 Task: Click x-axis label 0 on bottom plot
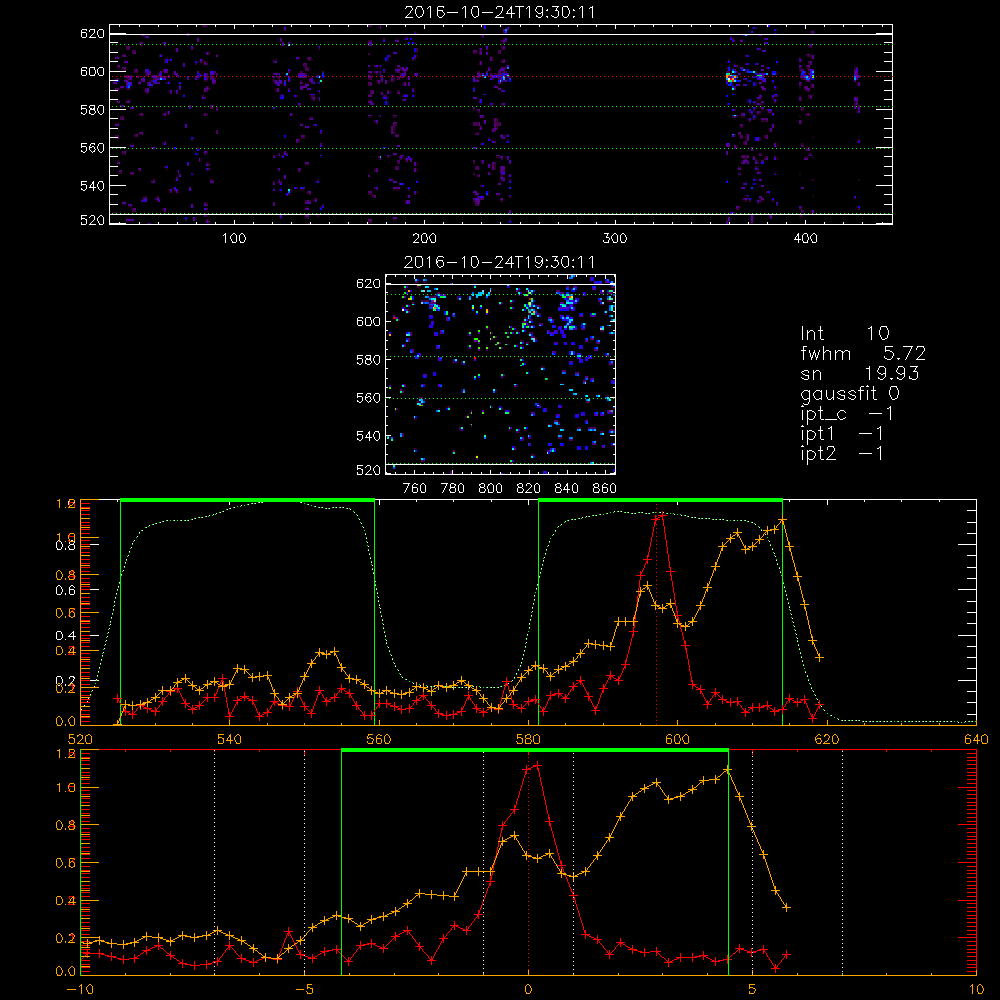[528, 990]
